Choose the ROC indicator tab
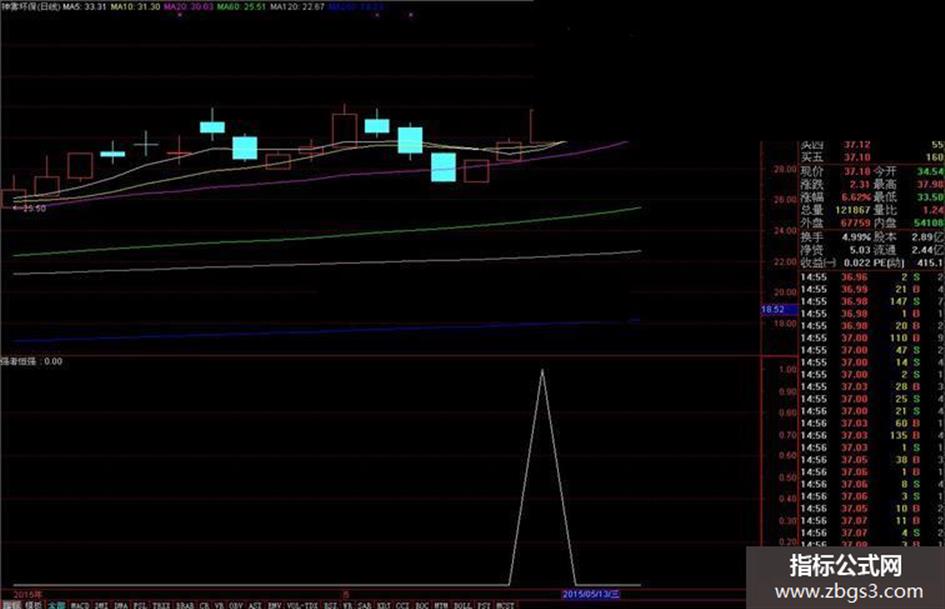 pos(421,605)
